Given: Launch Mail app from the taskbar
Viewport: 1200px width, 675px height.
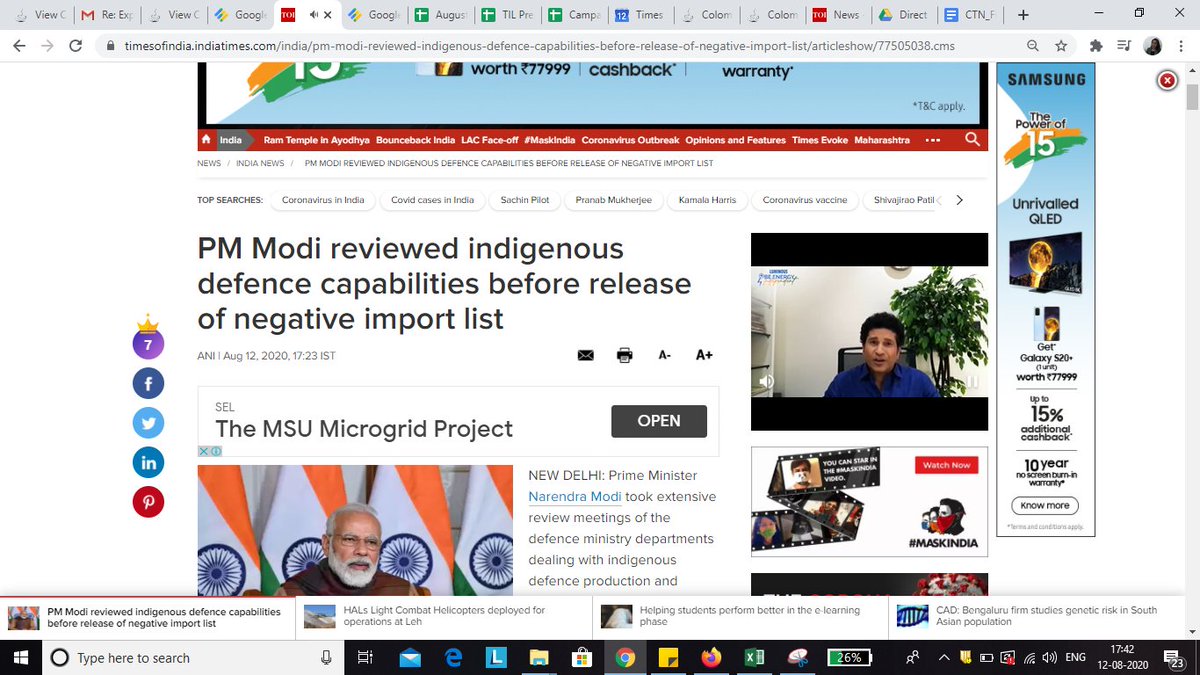Looking at the screenshot, I should point(410,657).
